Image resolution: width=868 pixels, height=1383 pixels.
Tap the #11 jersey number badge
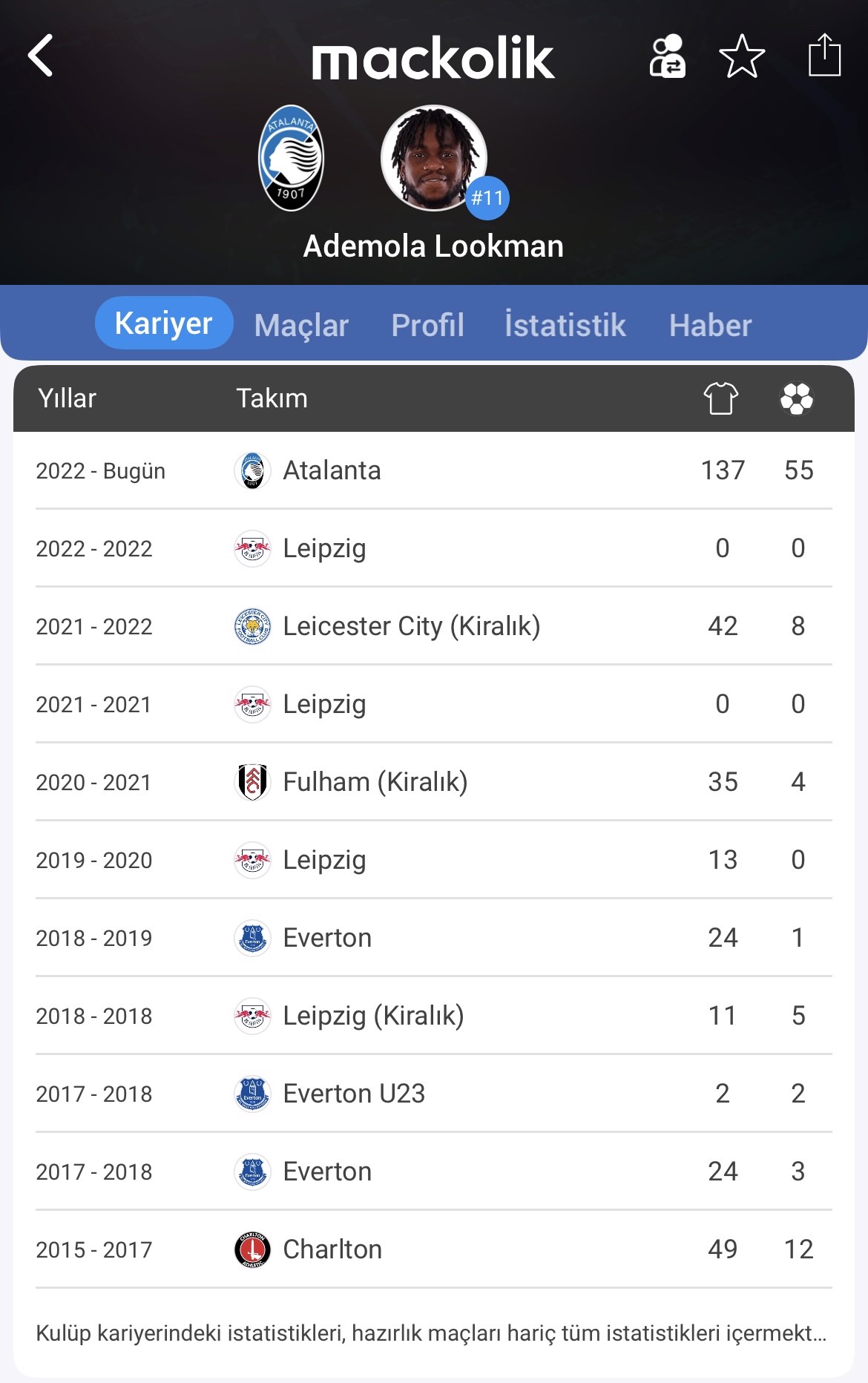click(x=487, y=198)
